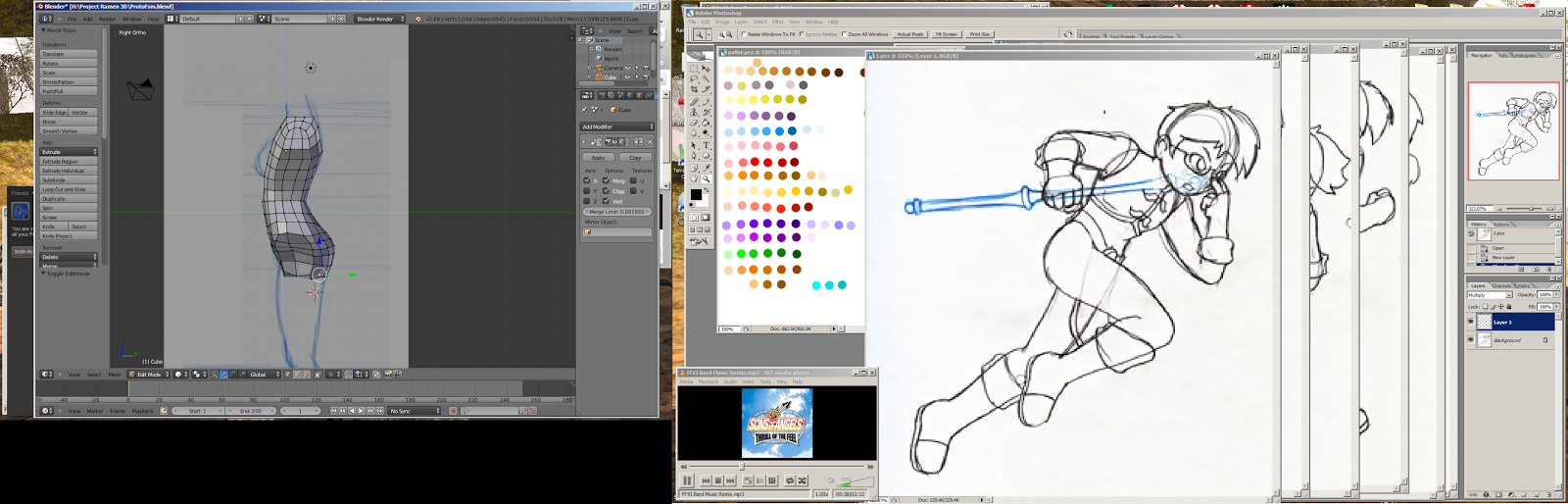1568x504 pixels.
Task: Toggle Y axis checkbox in Mirror modifier
Action: coord(587,191)
